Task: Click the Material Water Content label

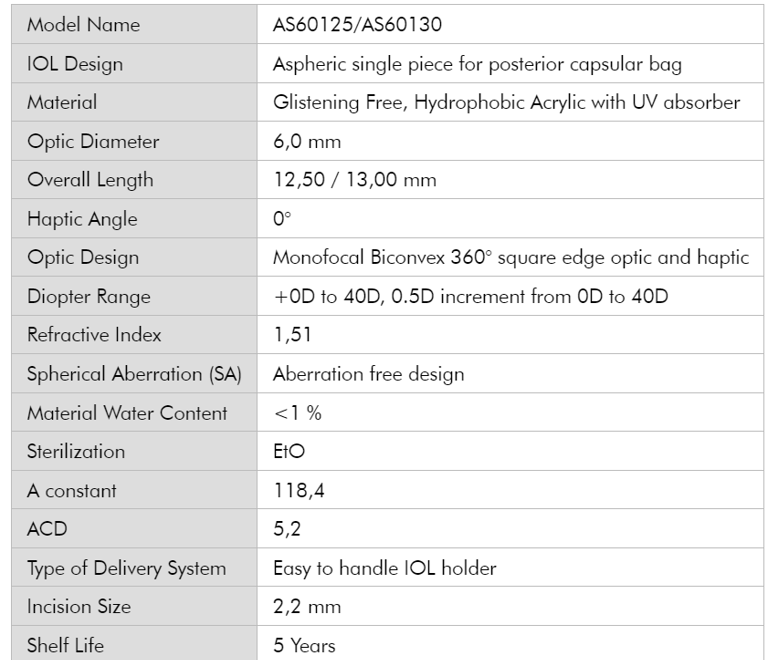Action: [127, 412]
